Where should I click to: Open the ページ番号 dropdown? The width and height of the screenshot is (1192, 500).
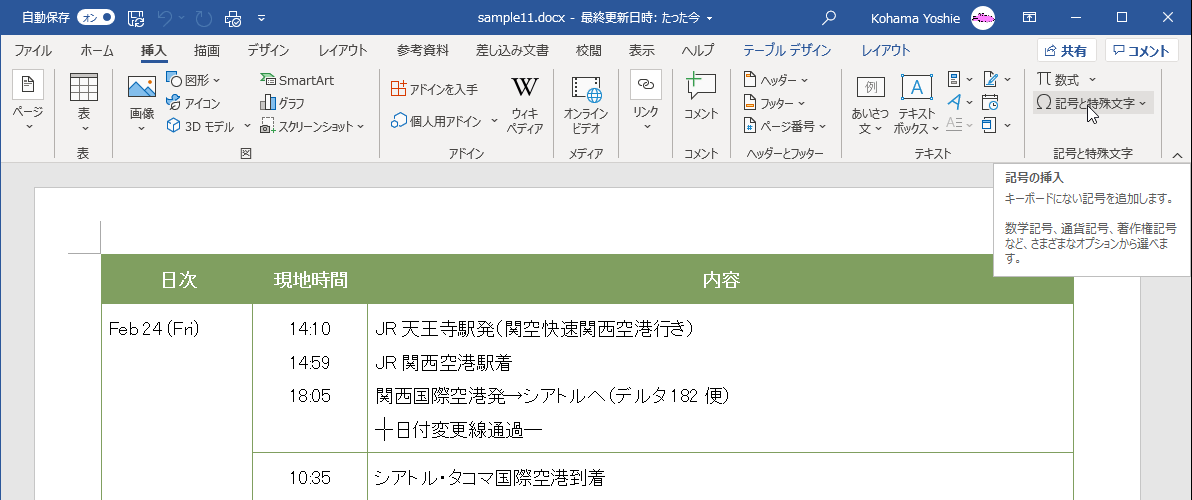tap(785, 126)
